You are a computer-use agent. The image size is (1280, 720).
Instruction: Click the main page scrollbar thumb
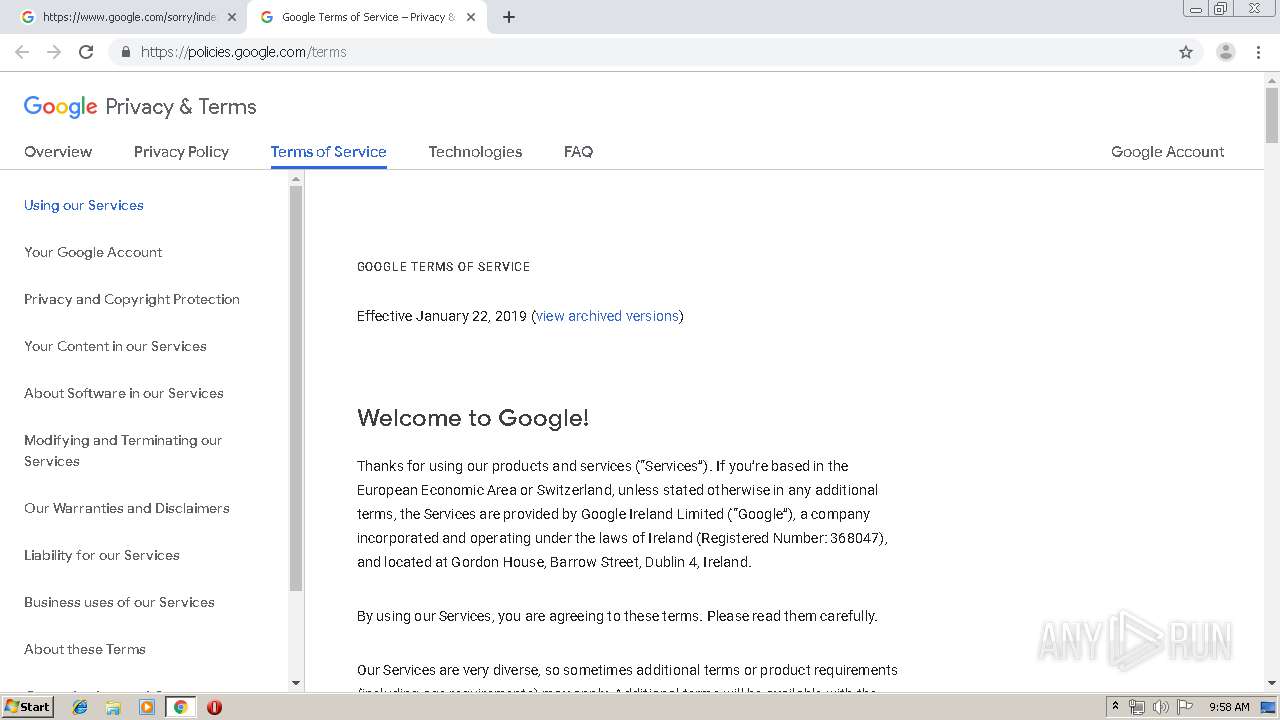(x=1271, y=115)
